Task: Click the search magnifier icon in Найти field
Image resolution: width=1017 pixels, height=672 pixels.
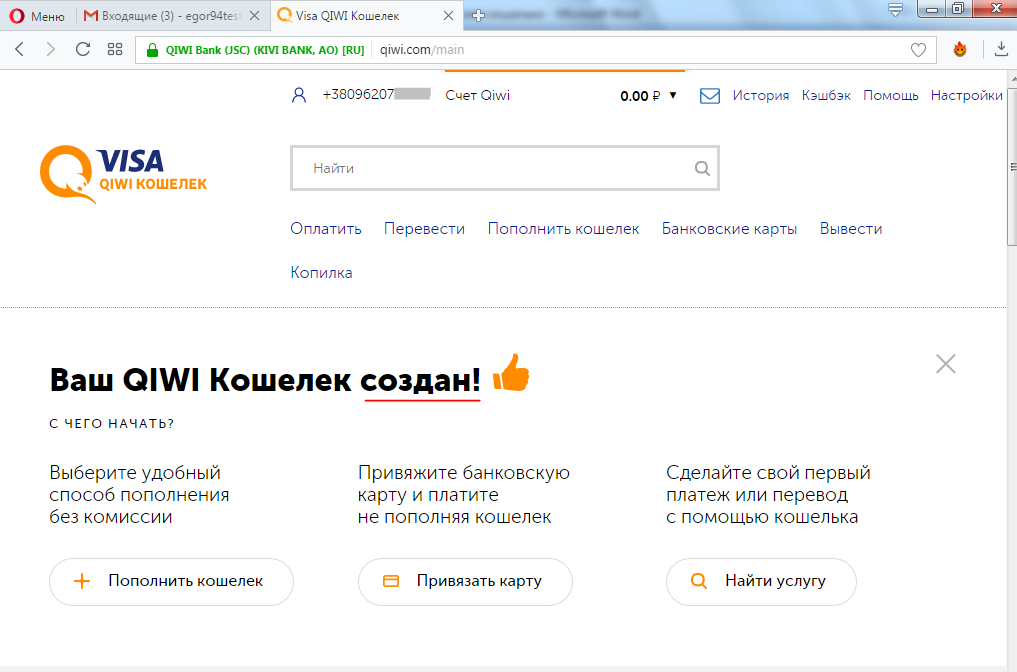Action: click(x=702, y=169)
